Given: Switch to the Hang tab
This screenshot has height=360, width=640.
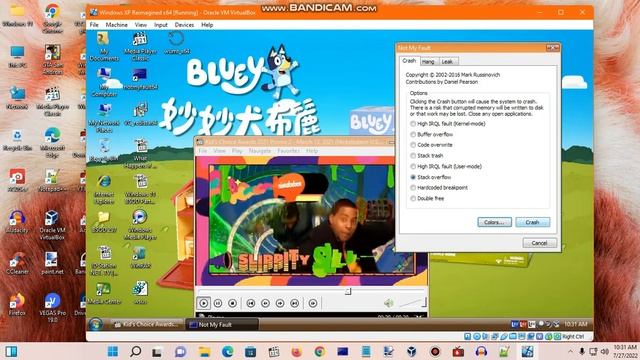Looking at the screenshot, I should (428, 62).
